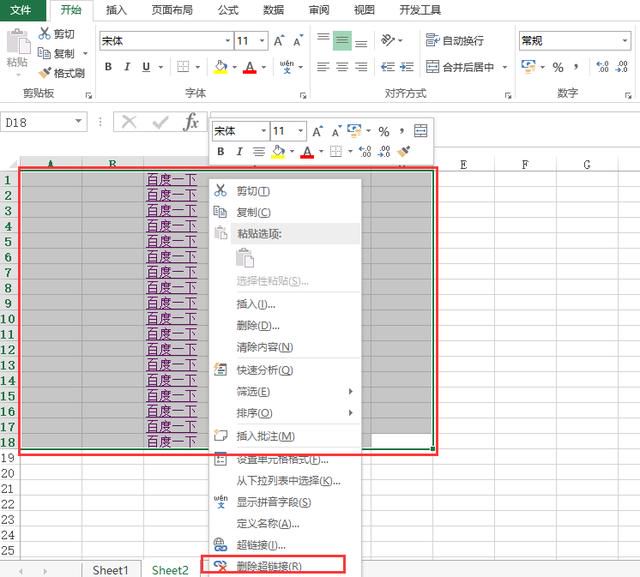Click the comma style icon in ribbon
Viewport: 640px width, 577px height.
click(x=576, y=67)
